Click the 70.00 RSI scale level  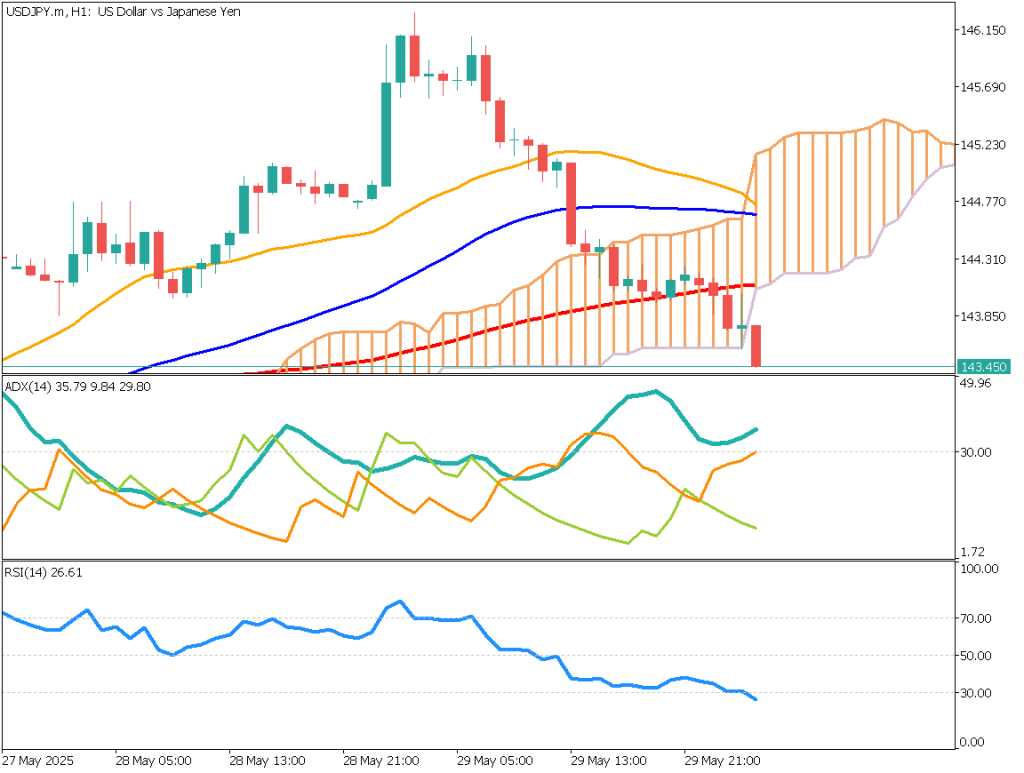coord(977,619)
